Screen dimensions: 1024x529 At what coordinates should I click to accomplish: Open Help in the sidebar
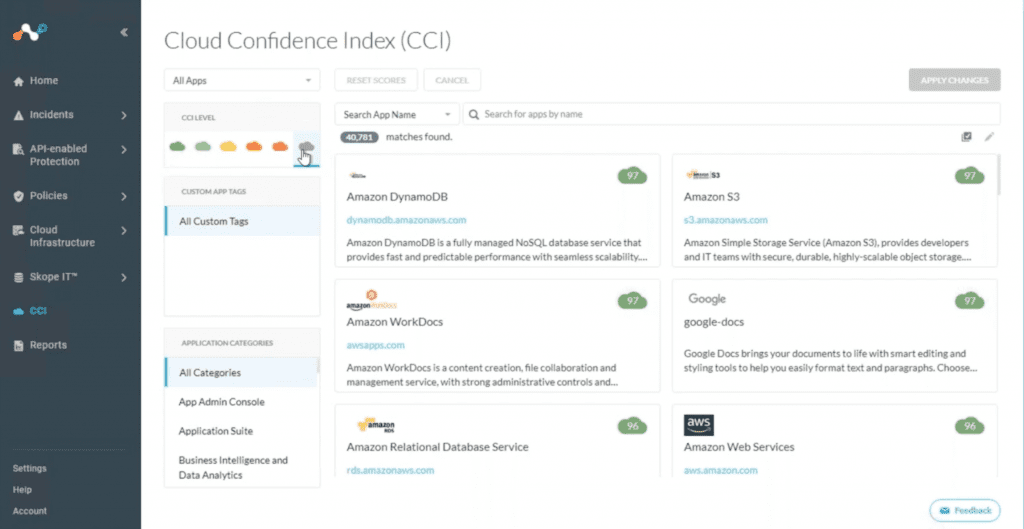(x=22, y=490)
